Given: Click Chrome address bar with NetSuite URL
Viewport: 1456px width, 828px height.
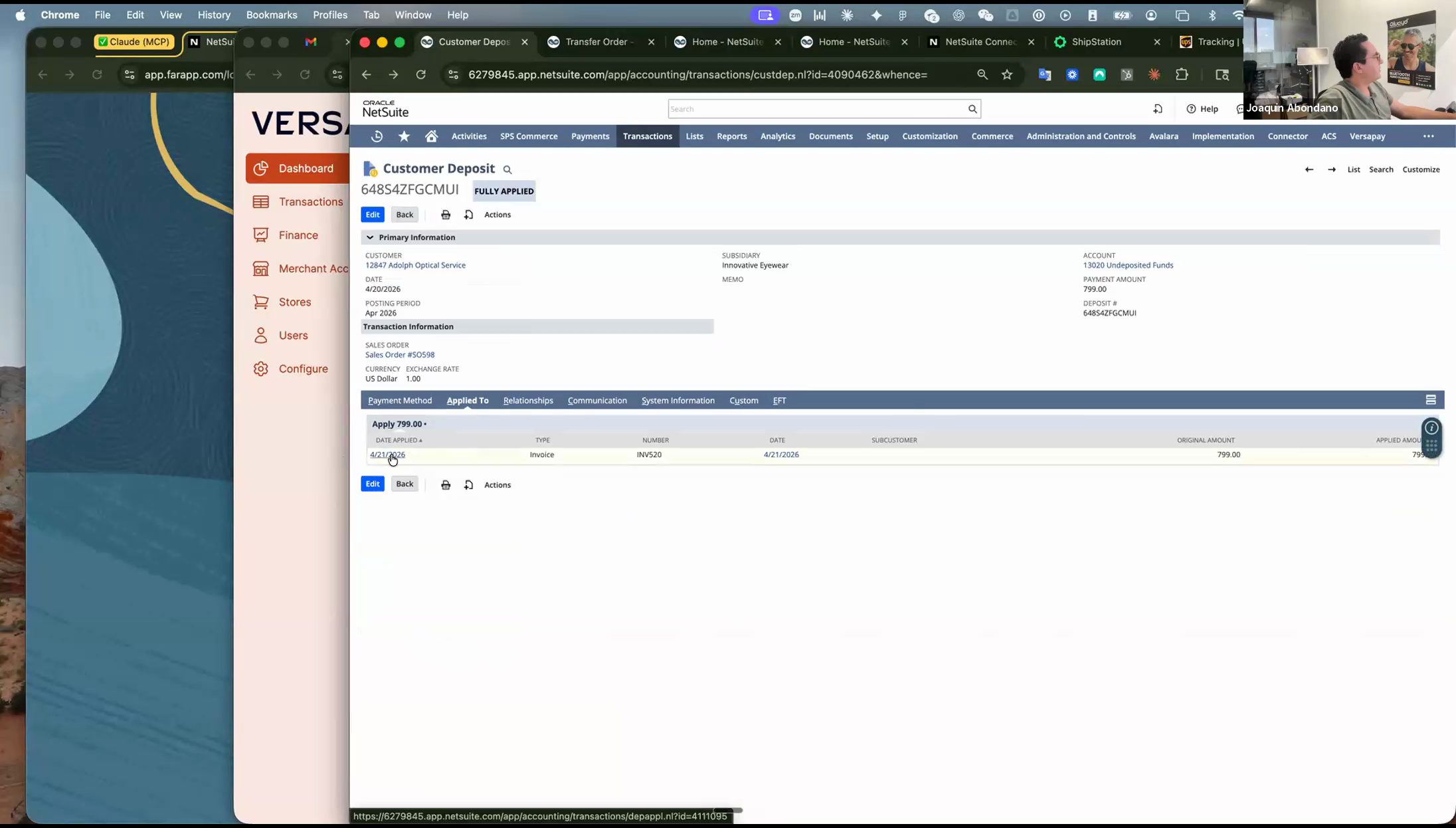Looking at the screenshot, I should 697,74.
